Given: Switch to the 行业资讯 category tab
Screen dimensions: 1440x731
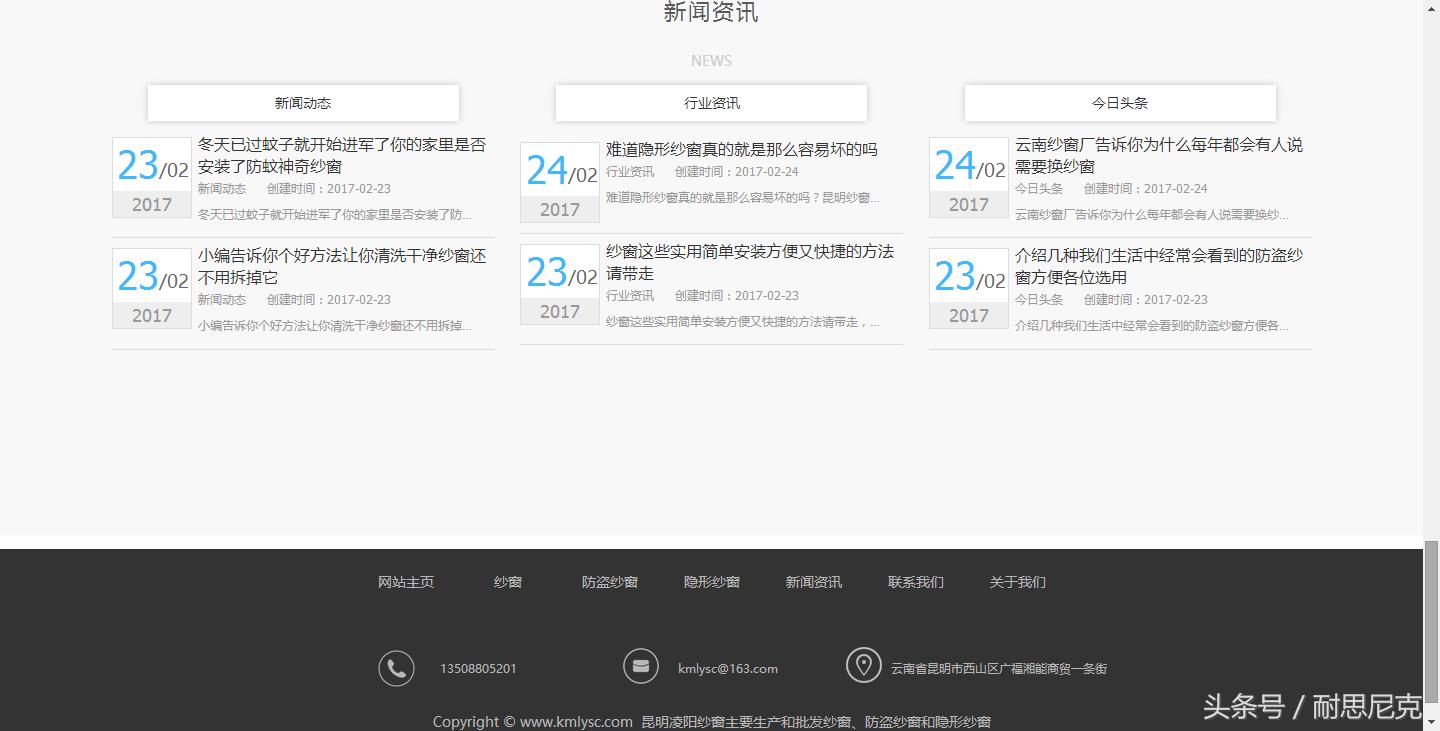Looking at the screenshot, I should coord(711,102).
